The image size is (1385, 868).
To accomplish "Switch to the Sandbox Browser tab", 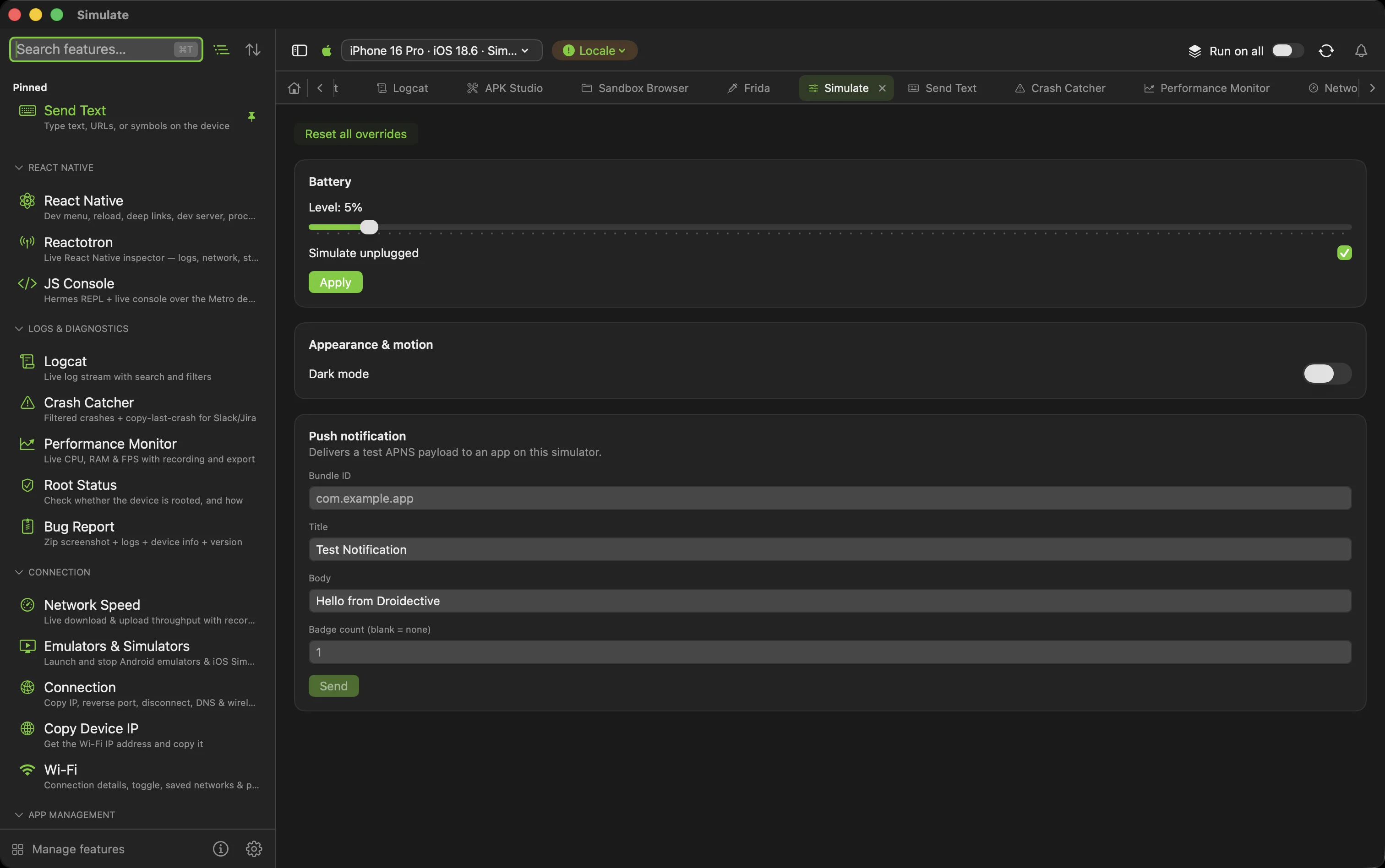I will pos(634,88).
